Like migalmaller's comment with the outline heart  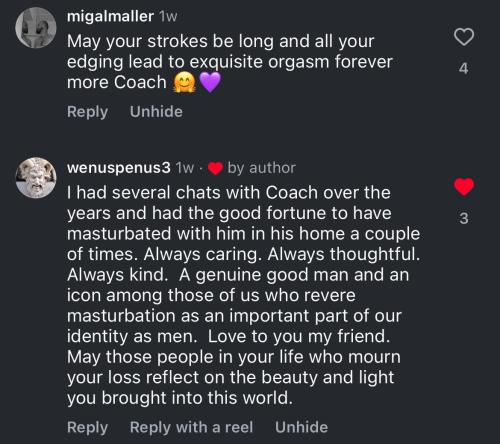coord(464,37)
